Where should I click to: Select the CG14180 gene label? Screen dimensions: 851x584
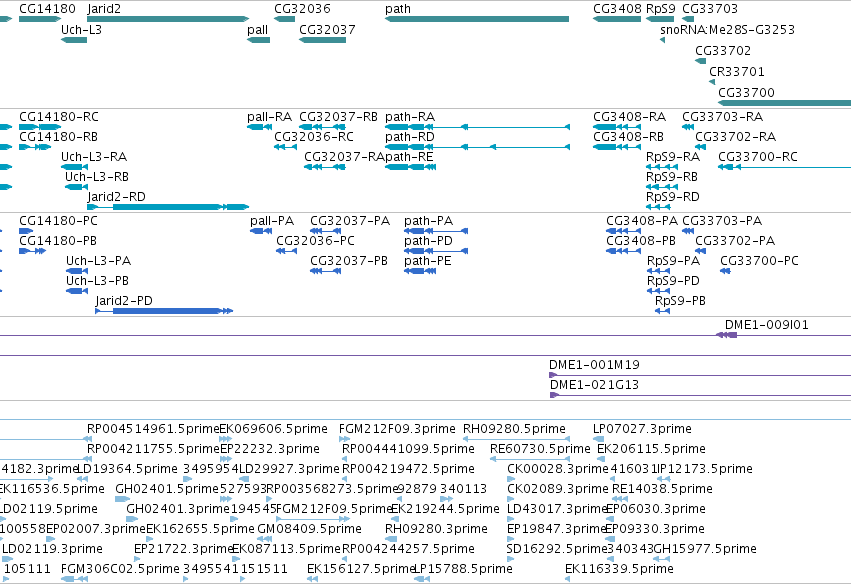tap(47, 9)
